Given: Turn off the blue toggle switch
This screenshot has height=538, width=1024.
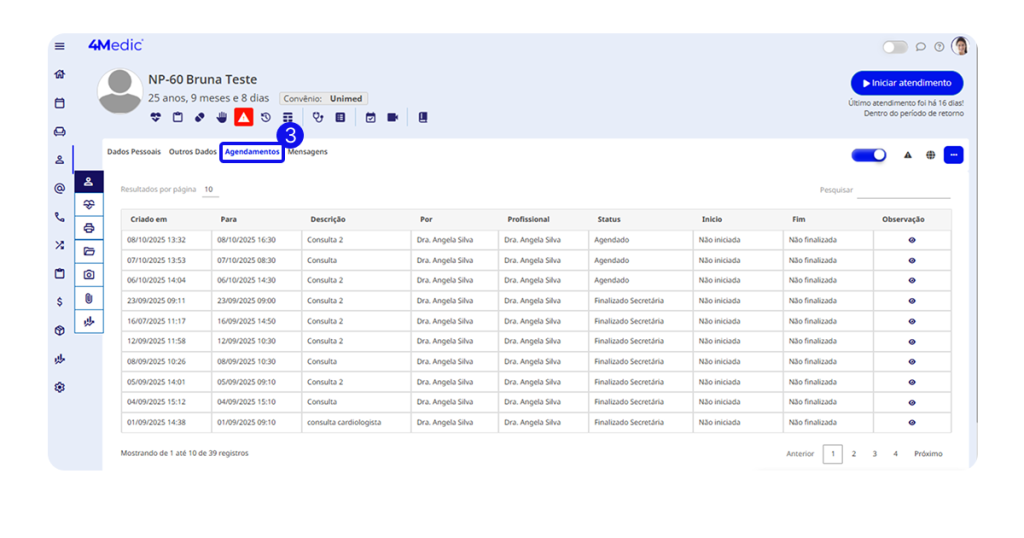Looking at the screenshot, I should (x=868, y=155).
